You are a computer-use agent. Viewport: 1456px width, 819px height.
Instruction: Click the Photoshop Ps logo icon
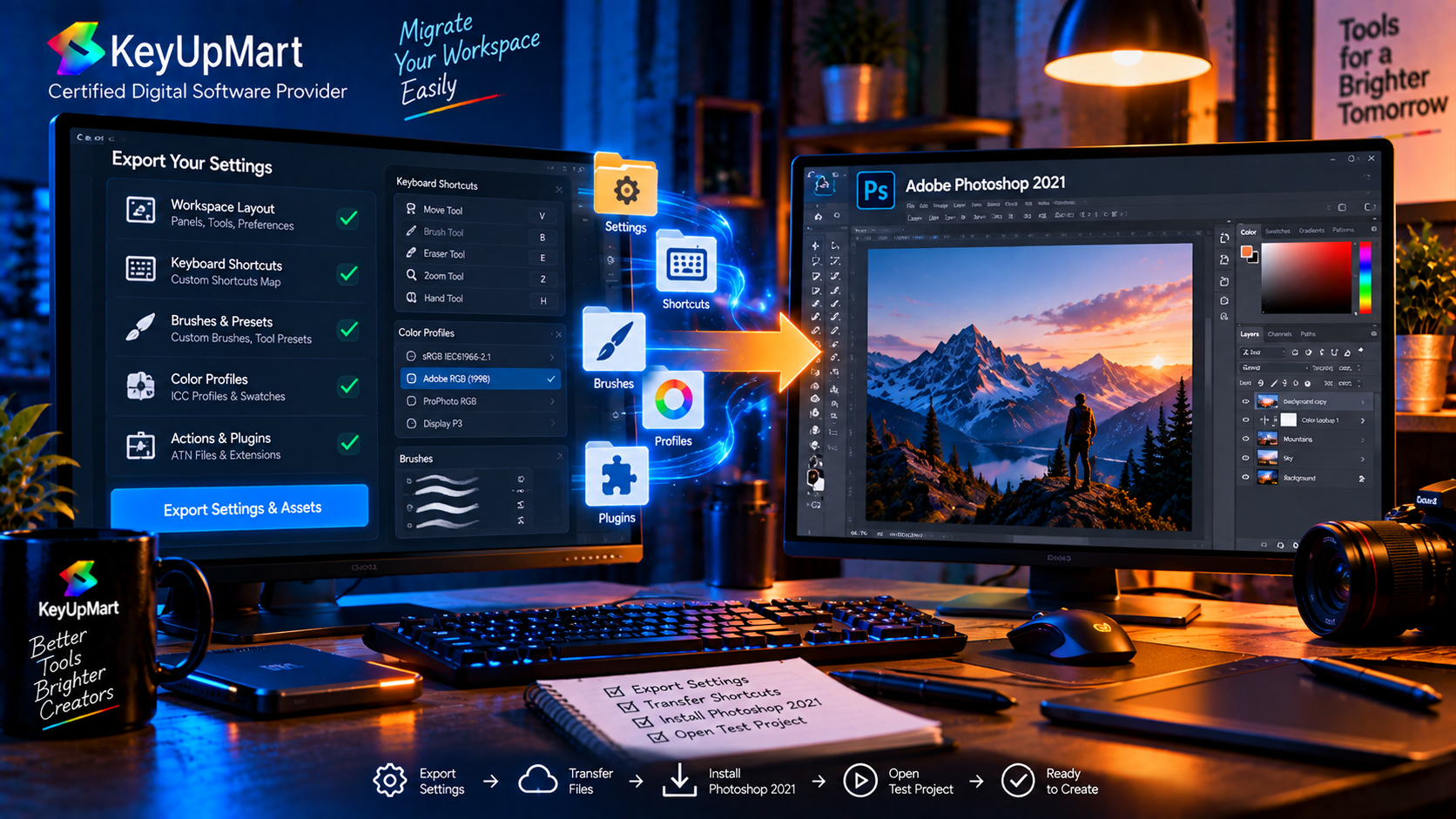click(876, 189)
